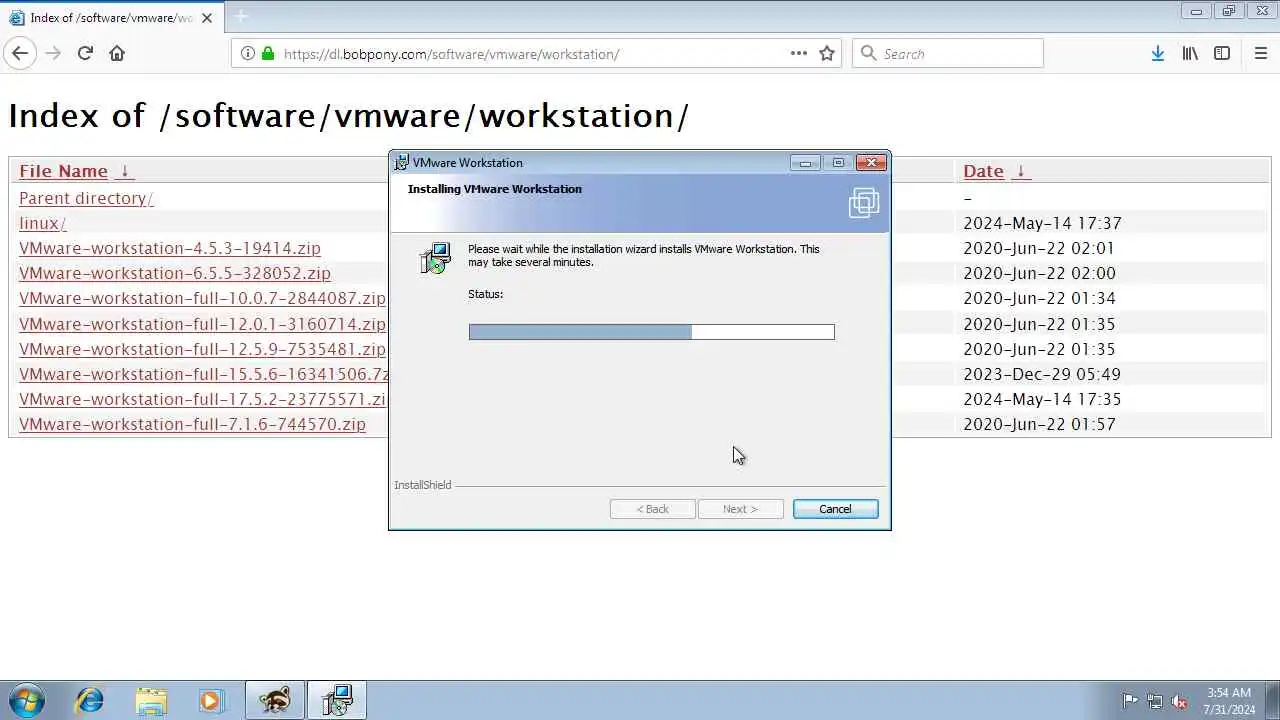This screenshot has height=720, width=1280.
Task: Click the VMware logo in installer banner
Action: [863, 203]
